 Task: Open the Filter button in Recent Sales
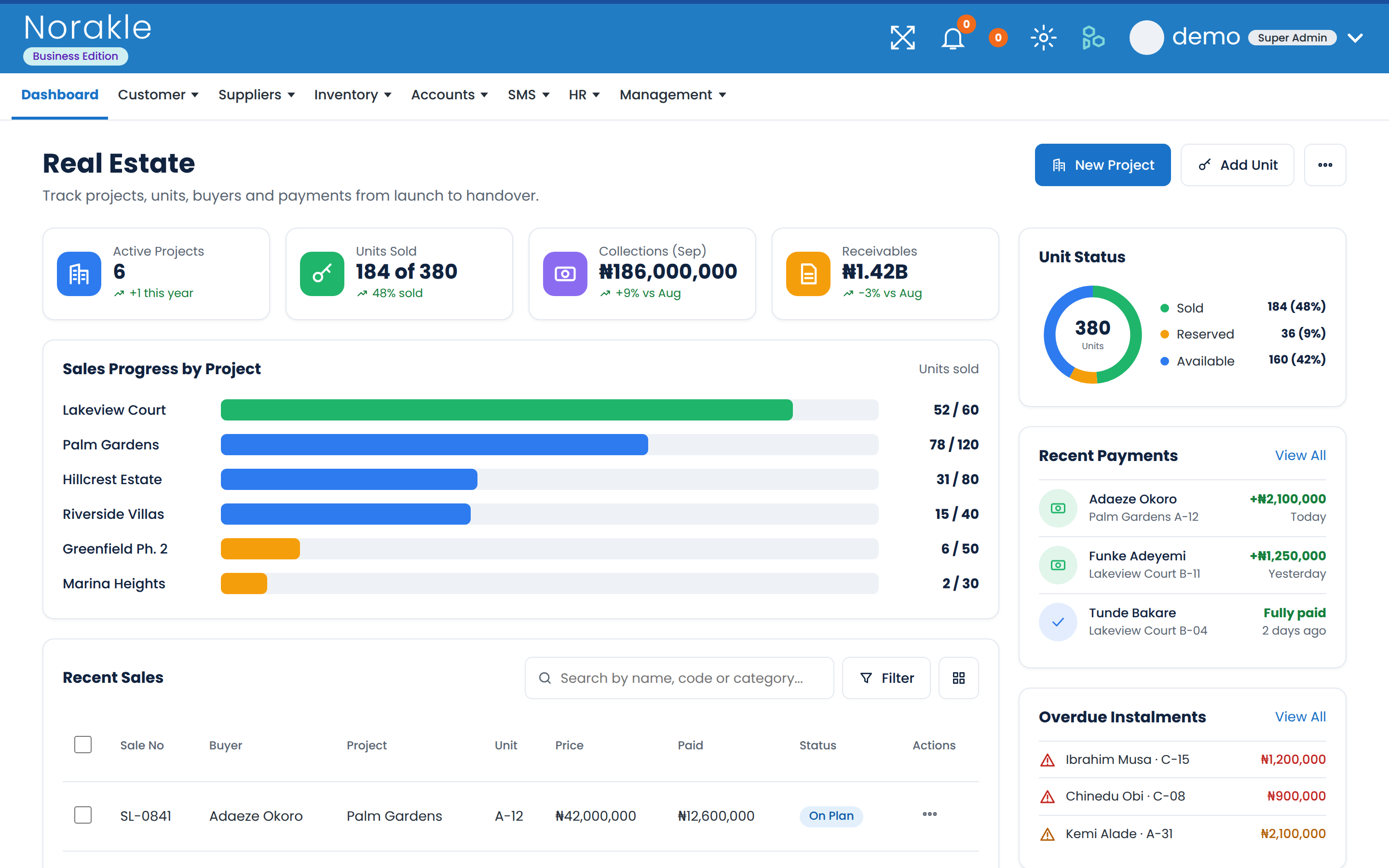click(885, 678)
